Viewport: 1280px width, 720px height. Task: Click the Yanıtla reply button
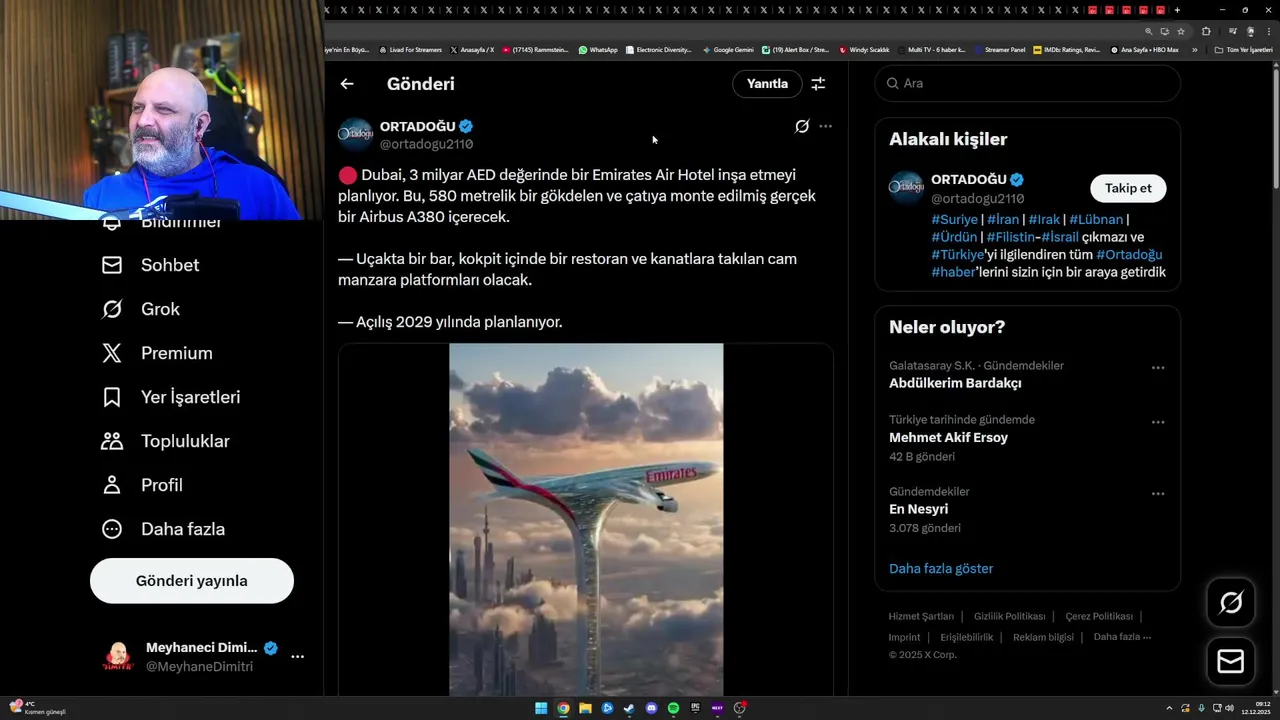pyautogui.click(x=767, y=84)
